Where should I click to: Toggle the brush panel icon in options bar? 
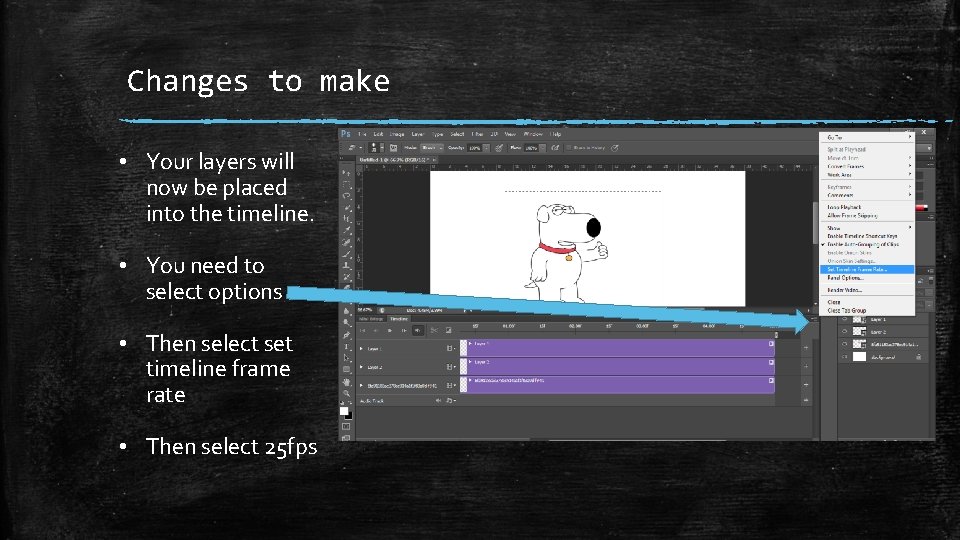pos(394,148)
